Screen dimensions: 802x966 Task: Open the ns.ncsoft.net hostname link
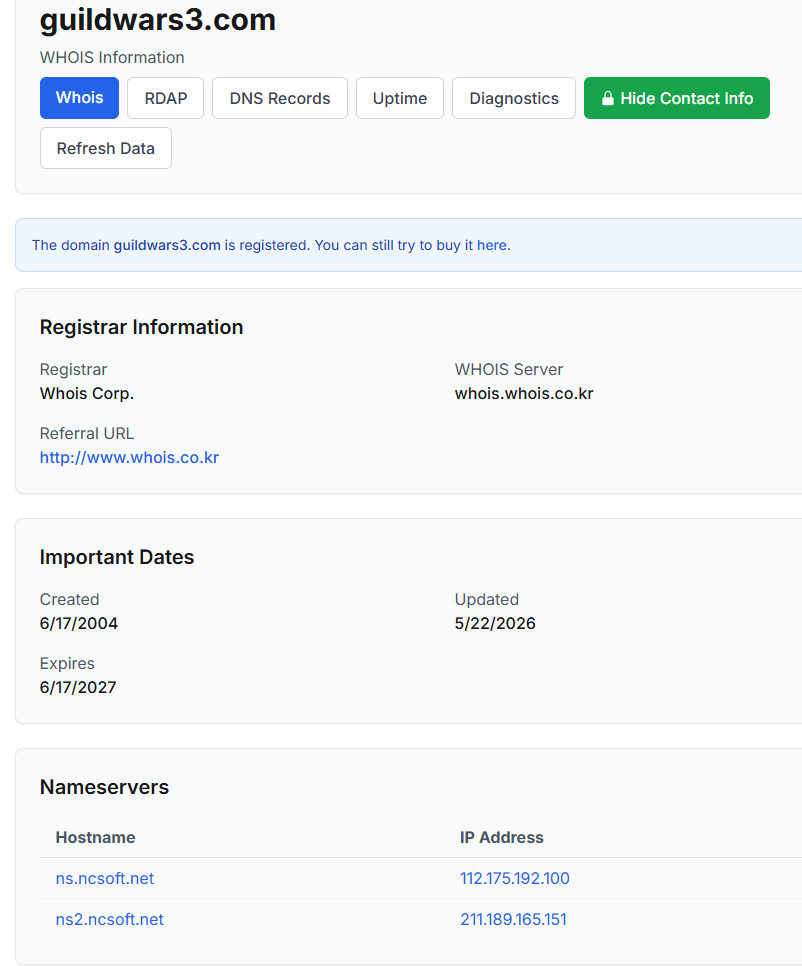[x=105, y=878]
